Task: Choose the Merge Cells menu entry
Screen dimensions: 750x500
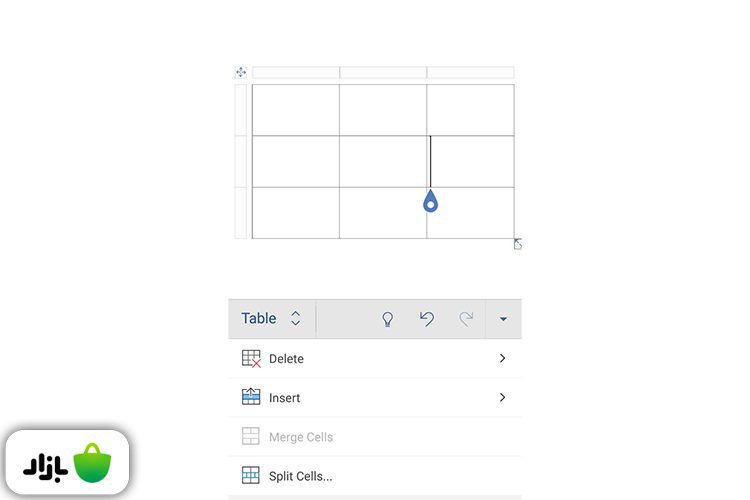Action: coord(301,437)
